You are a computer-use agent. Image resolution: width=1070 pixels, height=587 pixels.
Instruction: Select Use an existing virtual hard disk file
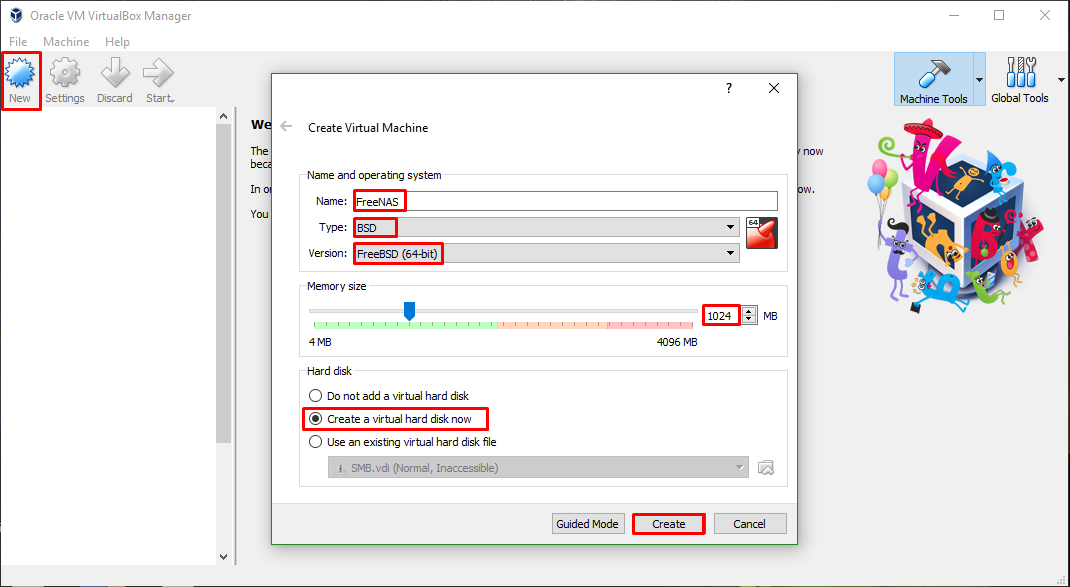(x=403, y=442)
